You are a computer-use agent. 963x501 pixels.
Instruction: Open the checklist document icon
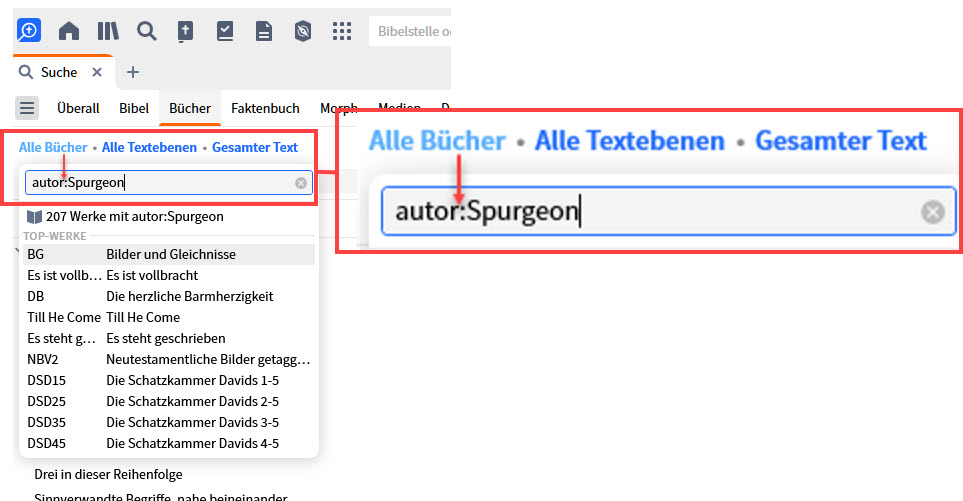[225, 31]
